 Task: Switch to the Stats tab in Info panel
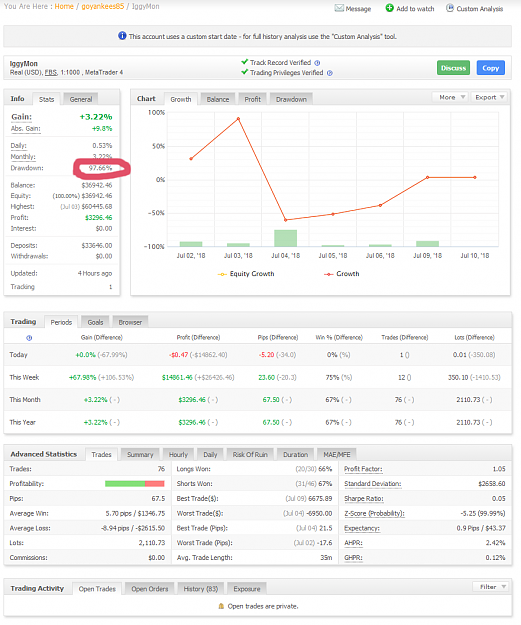click(46, 99)
